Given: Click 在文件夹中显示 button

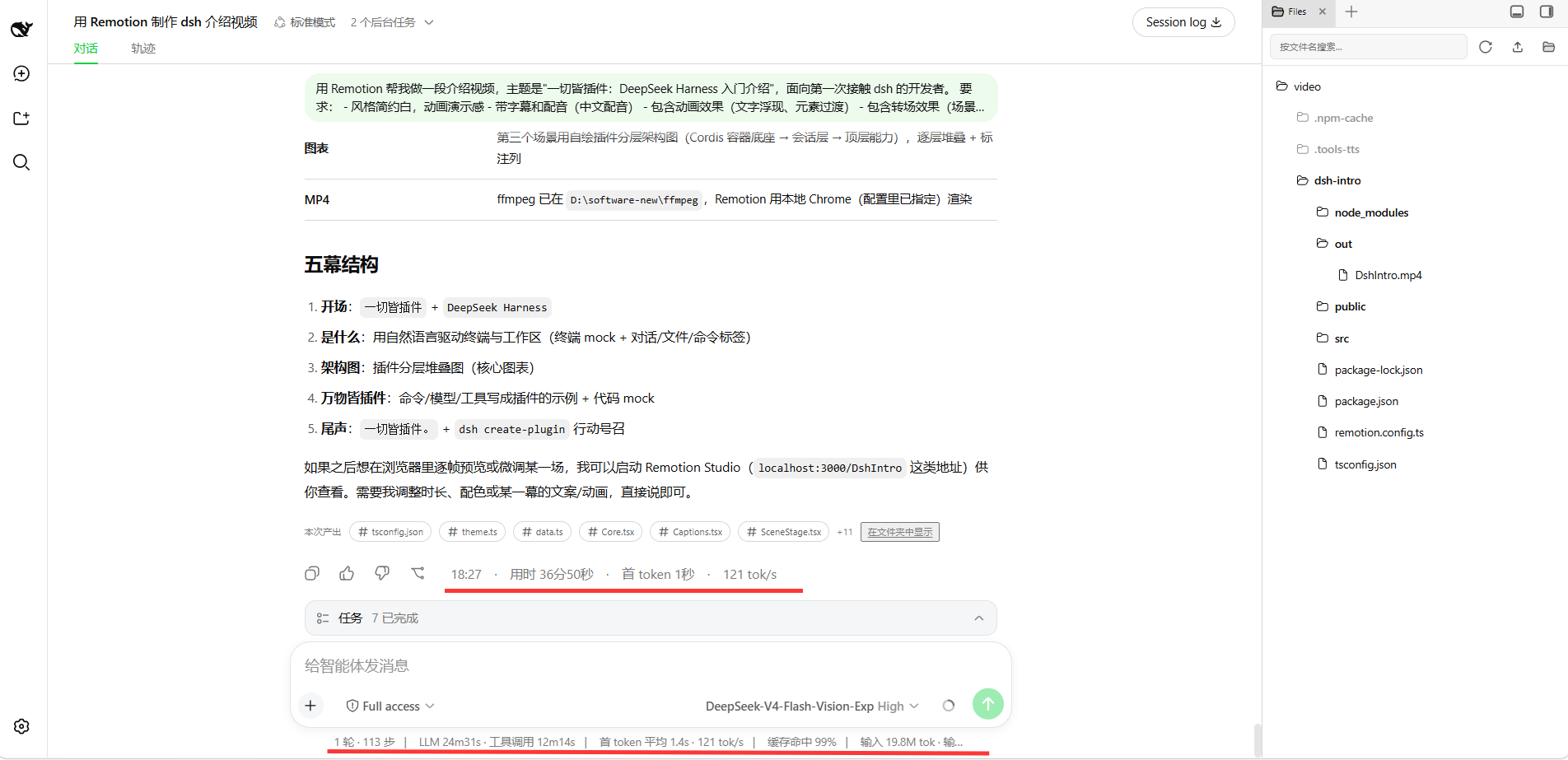Looking at the screenshot, I should click(900, 532).
